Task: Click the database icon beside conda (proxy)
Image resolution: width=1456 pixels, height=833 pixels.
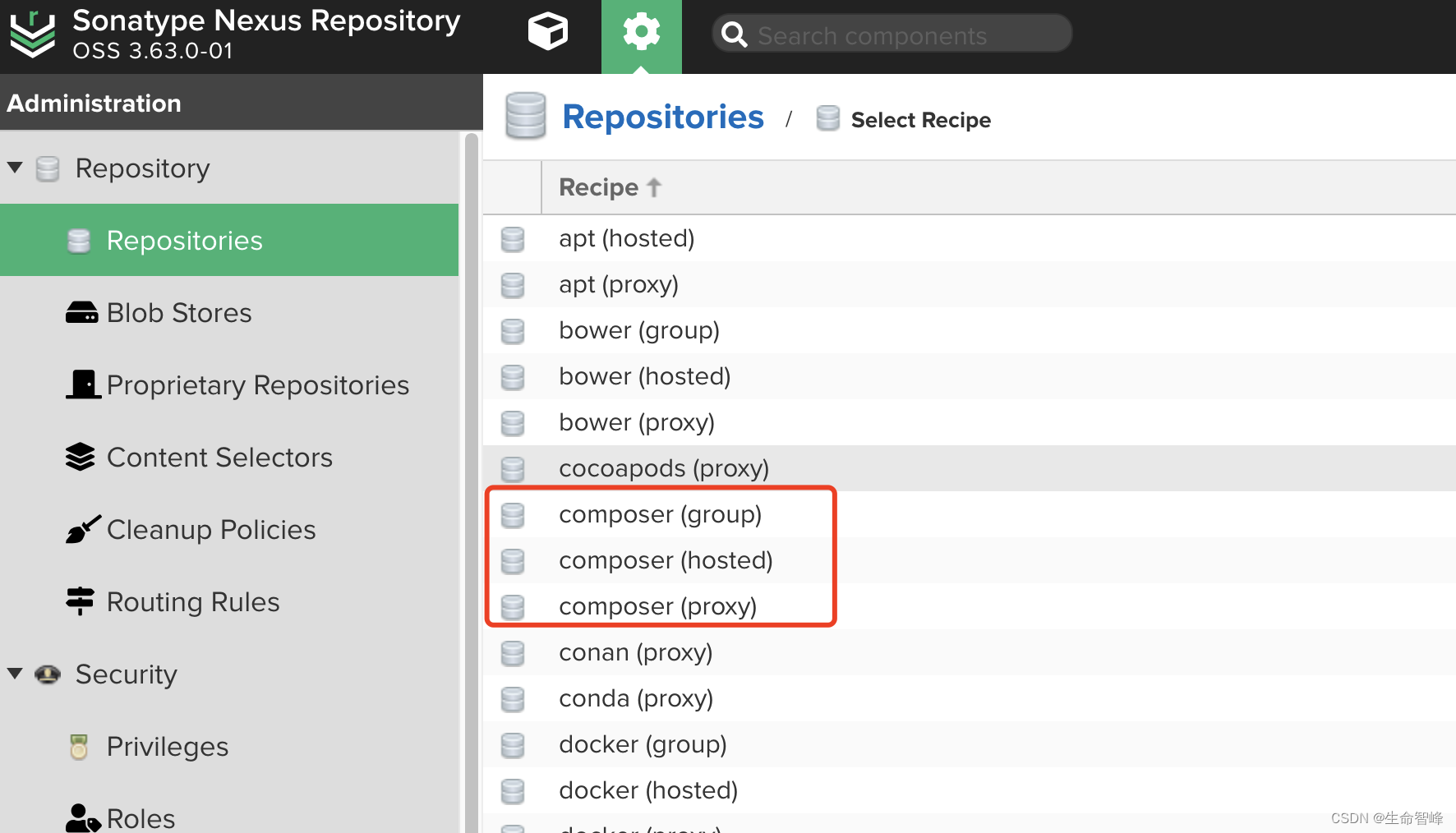Action: pos(513,699)
